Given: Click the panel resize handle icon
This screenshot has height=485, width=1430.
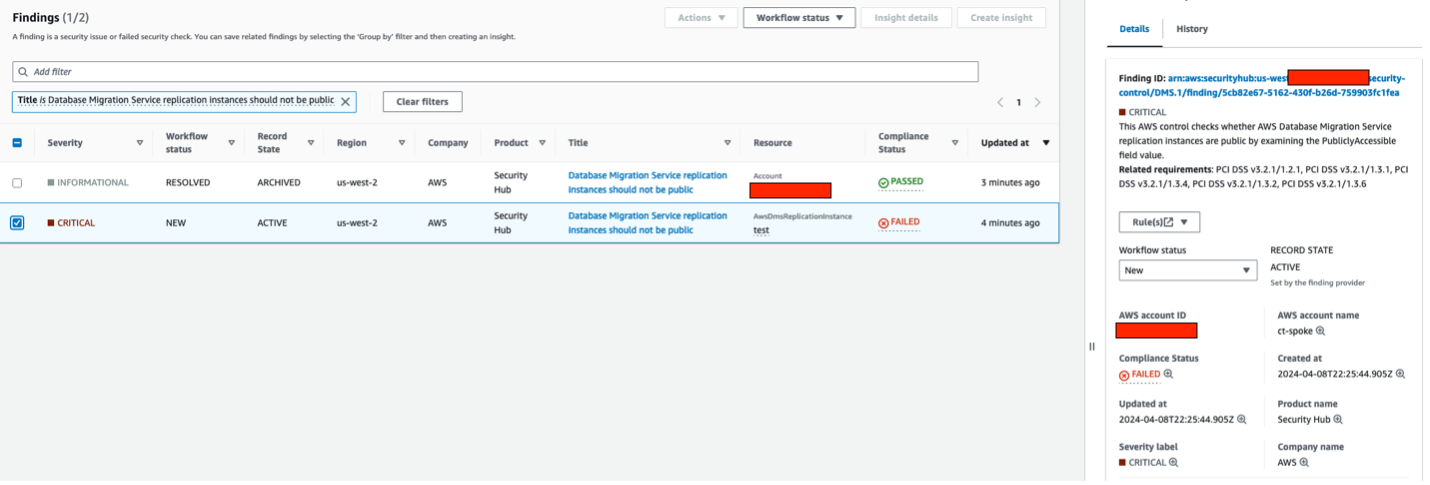Looking at the screenshot, I should coord(1092,347).
